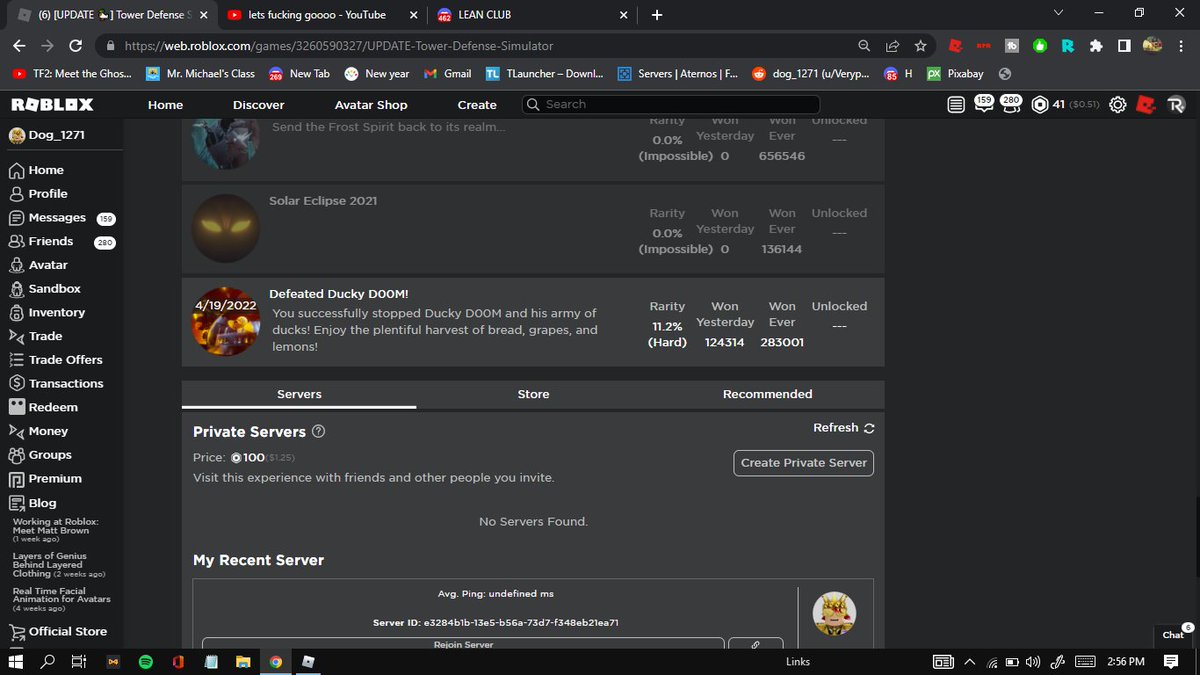
Task: Copy server link with the chain icon button
Action: tap(755, 644)
